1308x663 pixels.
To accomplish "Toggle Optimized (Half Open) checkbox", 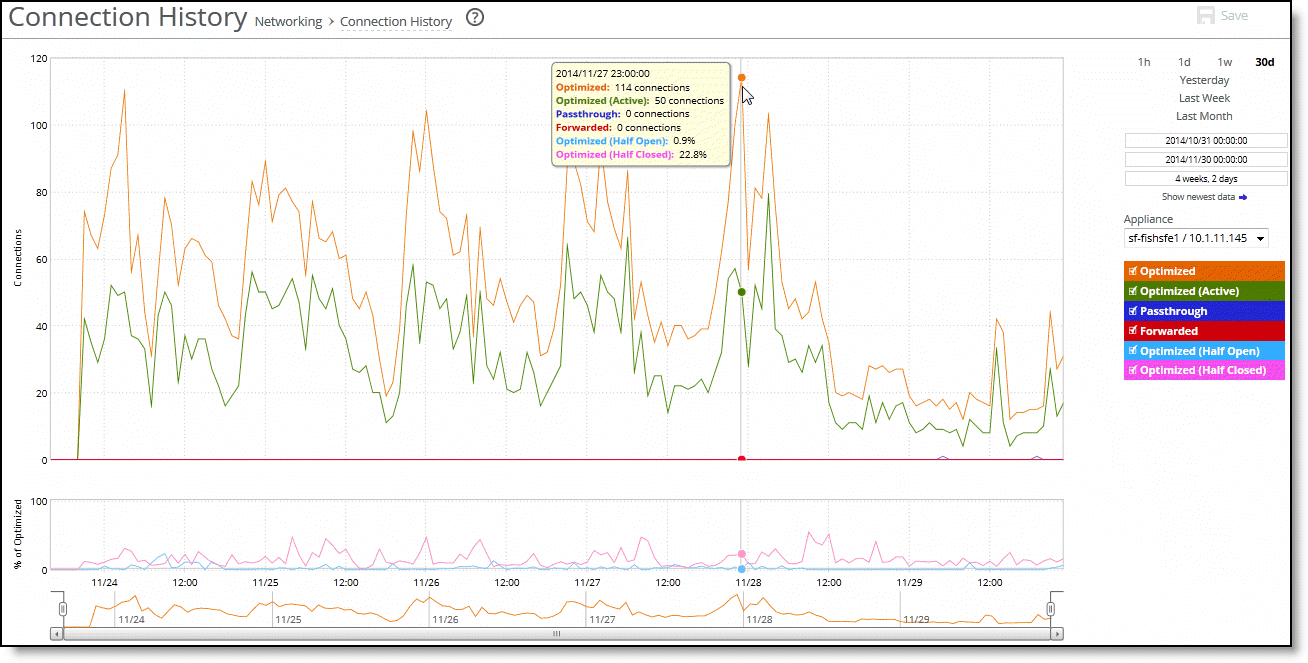I will [1132, 351].
